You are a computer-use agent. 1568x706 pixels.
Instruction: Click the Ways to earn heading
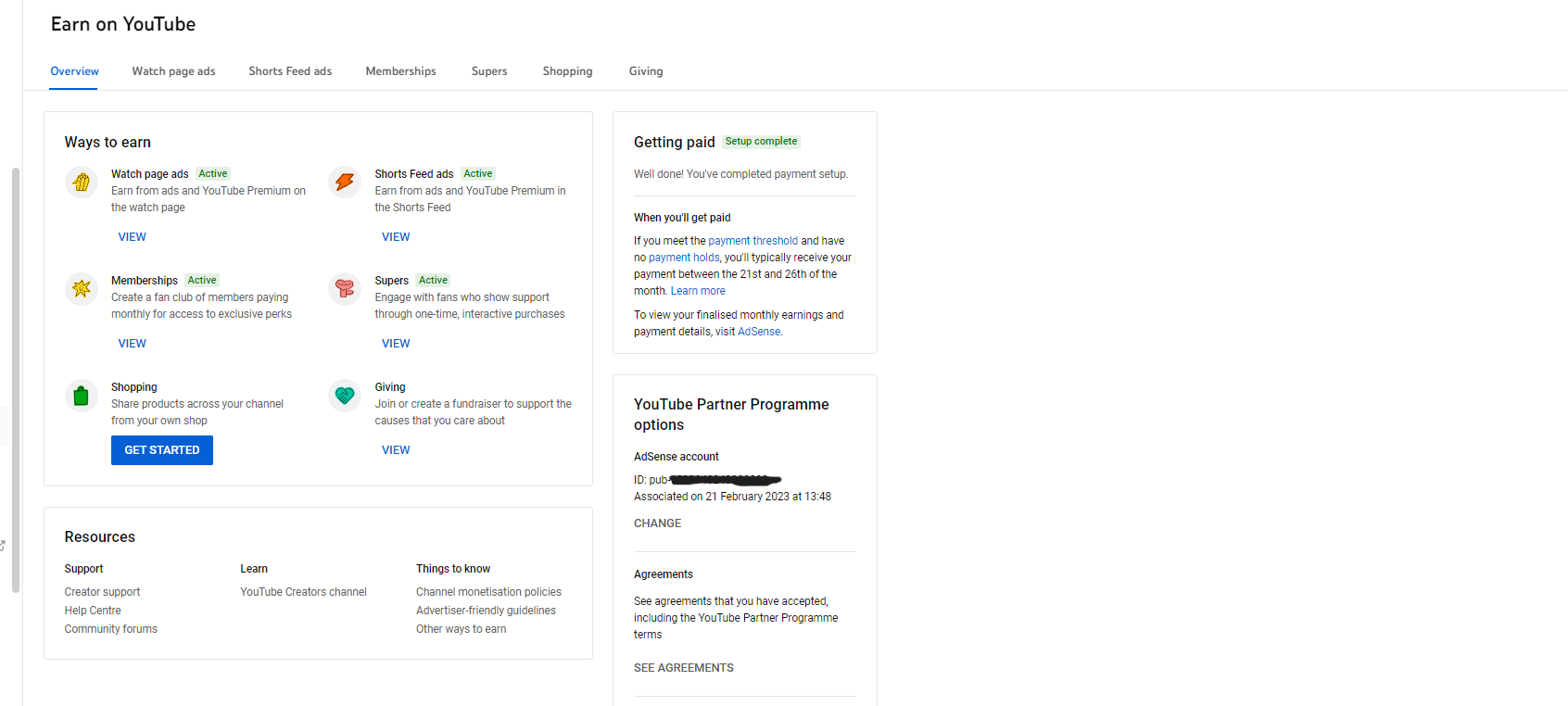pyautogui.click(x=107, y=143)
